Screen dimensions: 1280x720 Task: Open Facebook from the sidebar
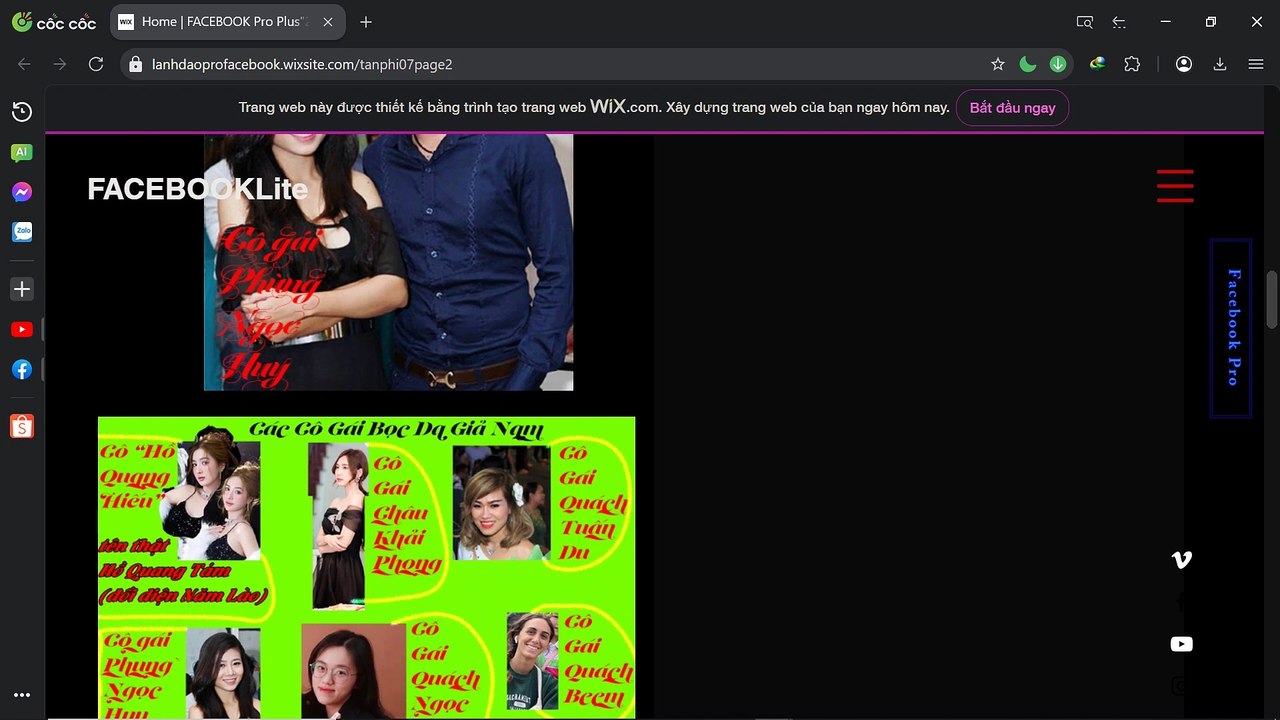pyautogui.click(x=22, y=369)
